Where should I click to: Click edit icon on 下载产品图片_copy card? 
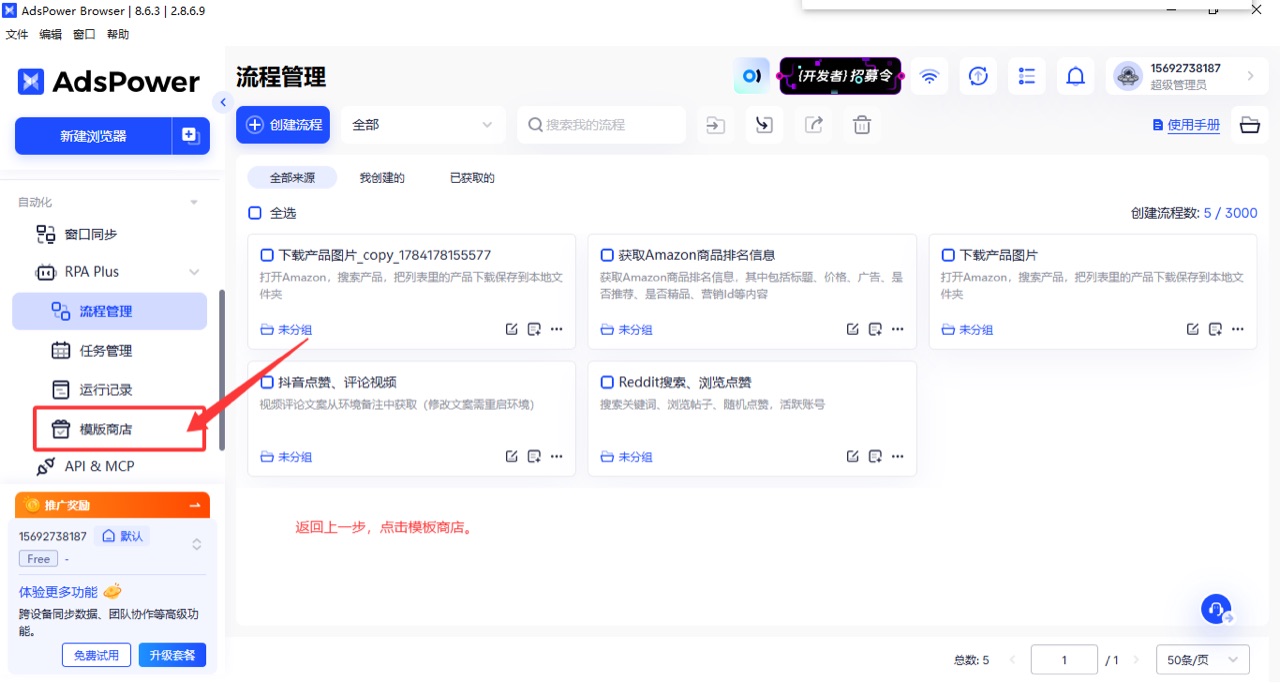(512, 329)
